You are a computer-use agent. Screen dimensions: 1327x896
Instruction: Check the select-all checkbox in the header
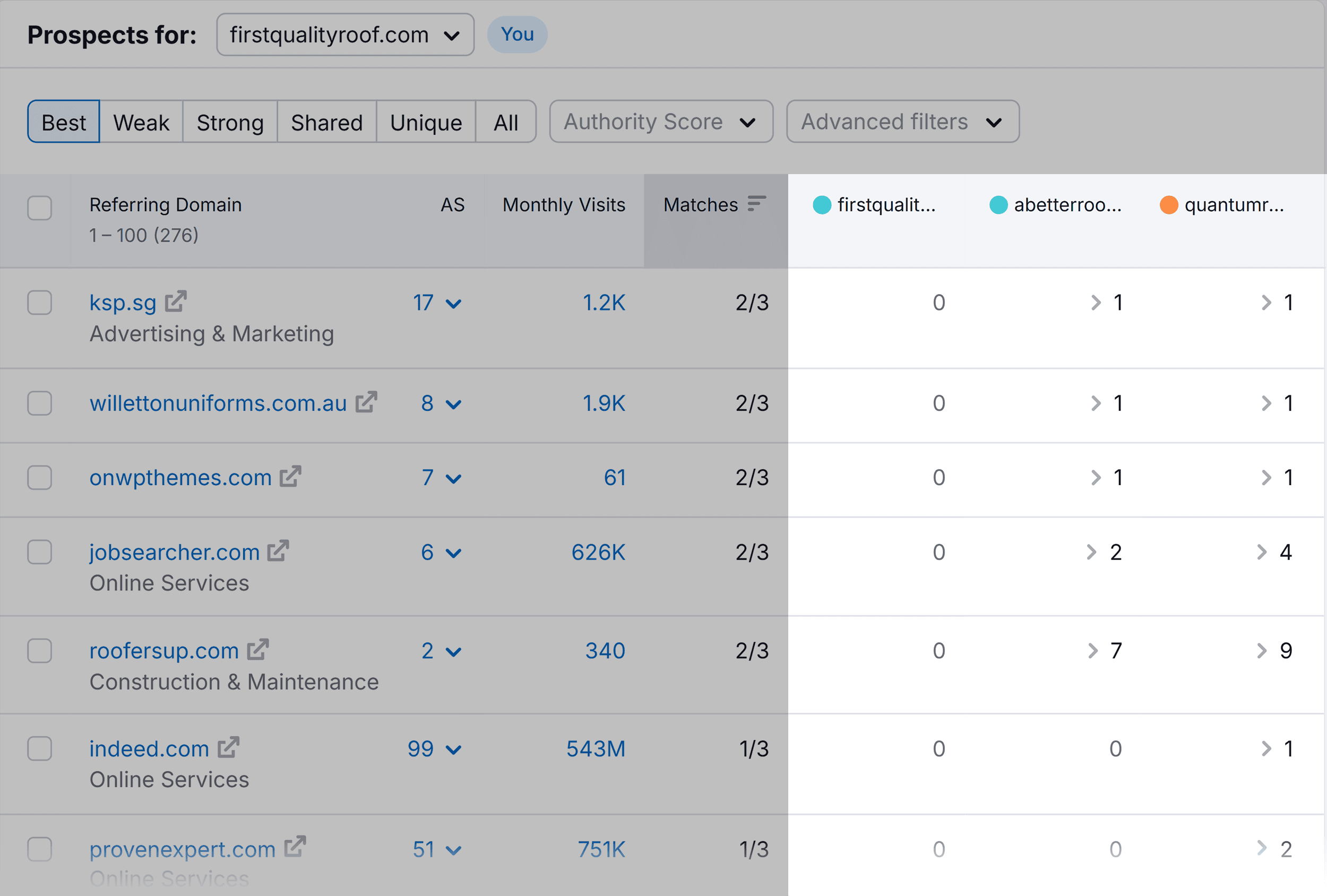39,208
